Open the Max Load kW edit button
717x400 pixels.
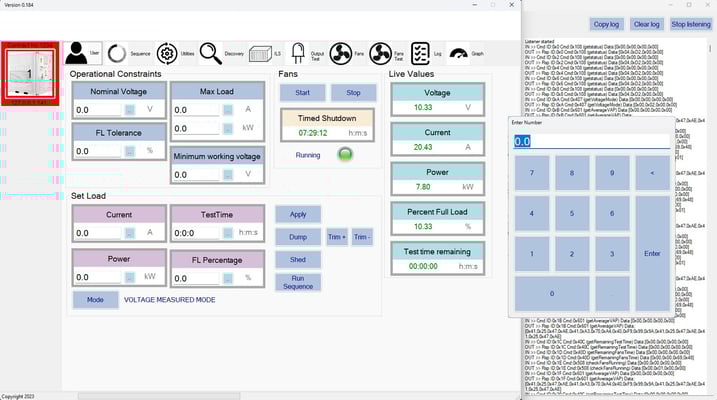click(228, 128)
